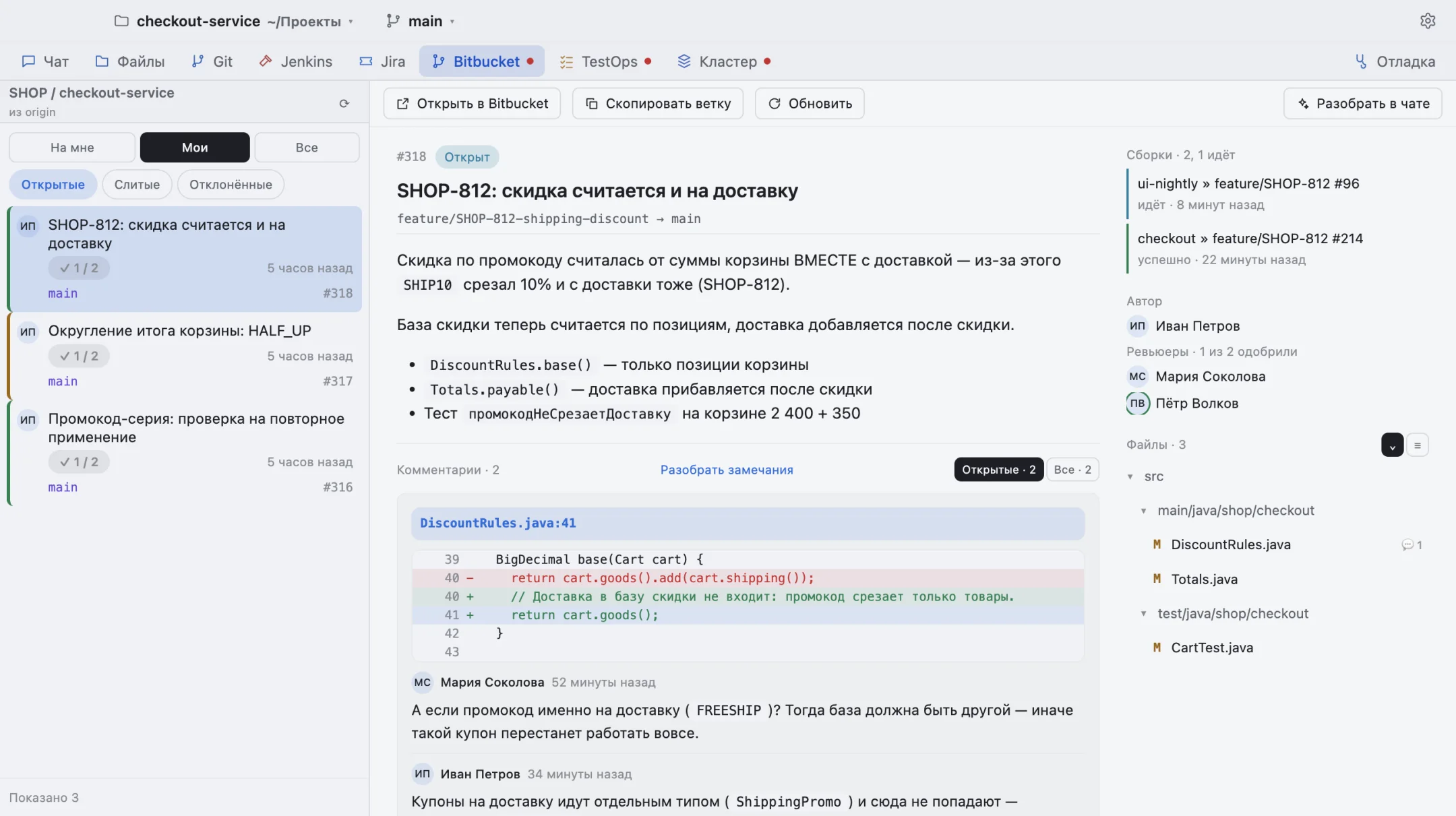Click Открыть в Bitbucket button

click(472, 103)
